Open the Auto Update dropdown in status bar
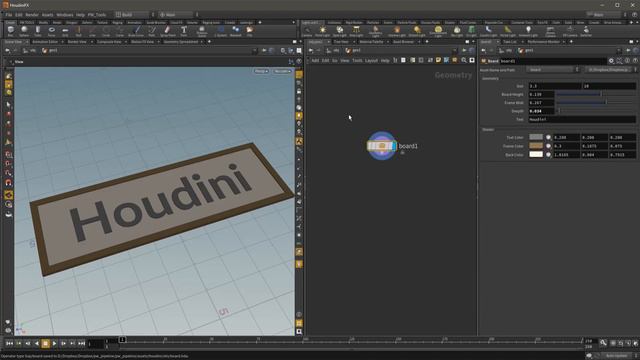Viewport: 640px width, 360px height. [618, 356]
